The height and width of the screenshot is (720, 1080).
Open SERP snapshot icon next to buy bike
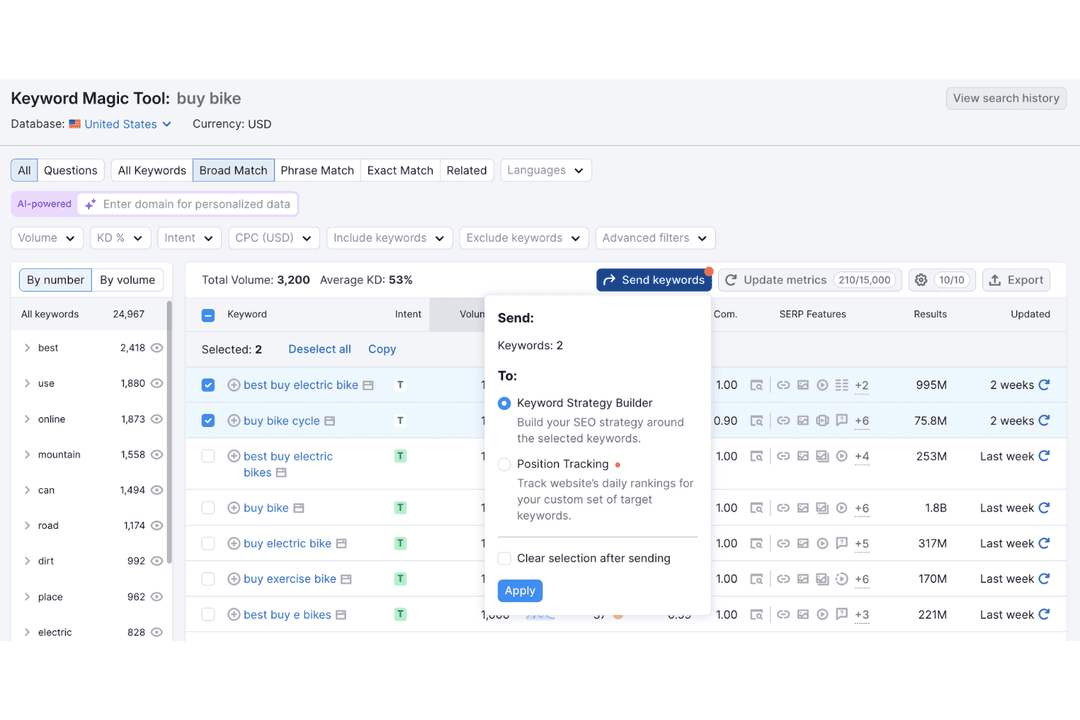[x=299, y=508]
